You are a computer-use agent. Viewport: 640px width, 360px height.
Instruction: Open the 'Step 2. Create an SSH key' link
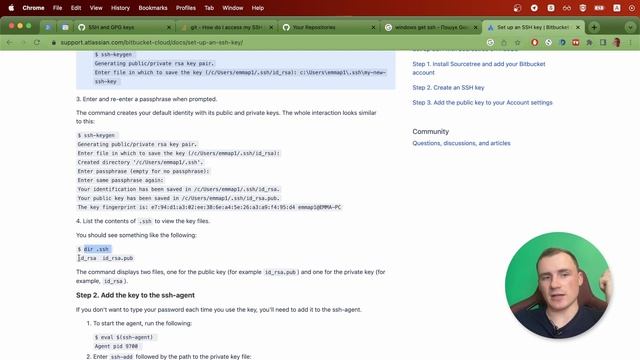coord(448,87)
